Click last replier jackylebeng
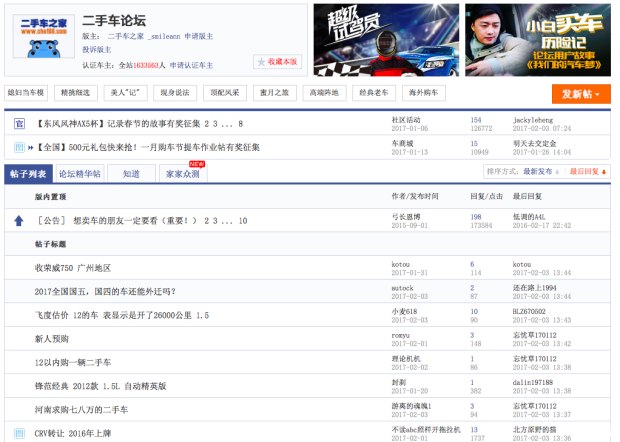Screen dimensions: 620x442 point(533,120)
